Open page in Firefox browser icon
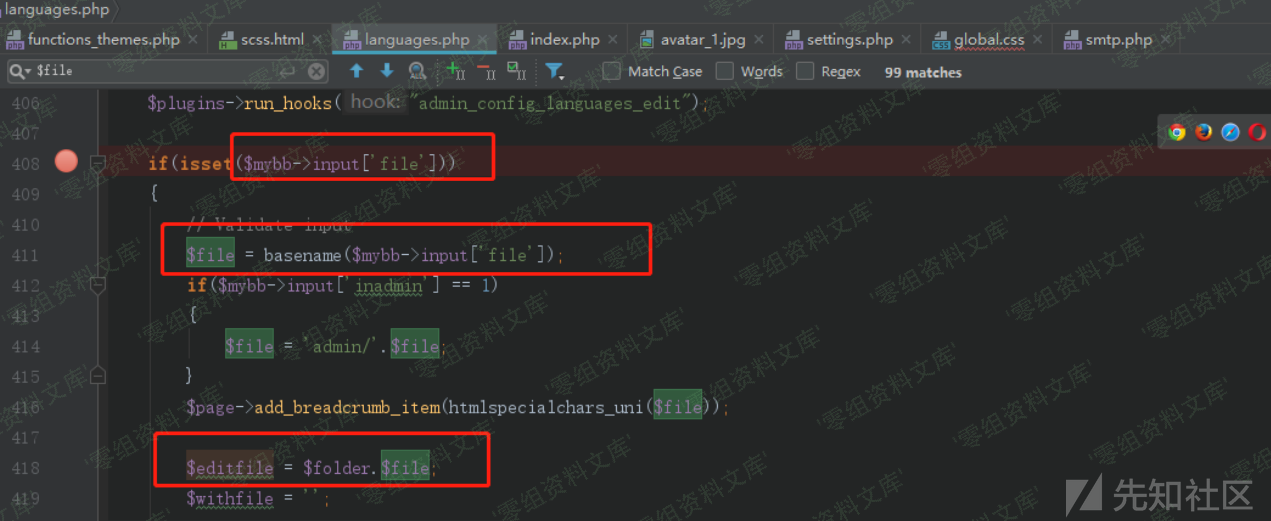The image size is (1271, 521). [1204, 132]
